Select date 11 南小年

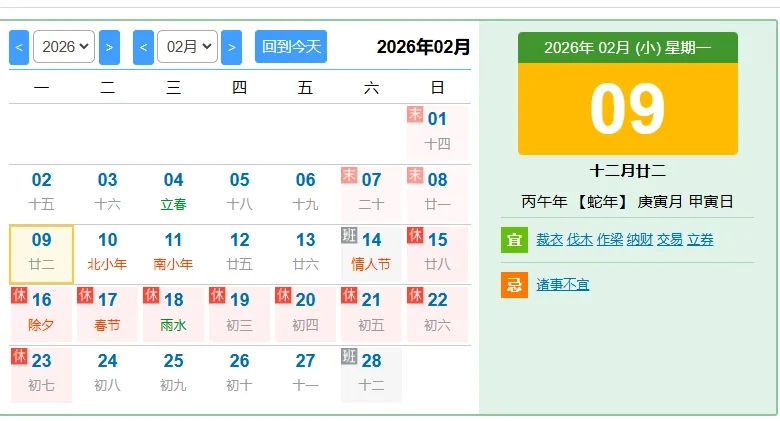coord(174,254)
